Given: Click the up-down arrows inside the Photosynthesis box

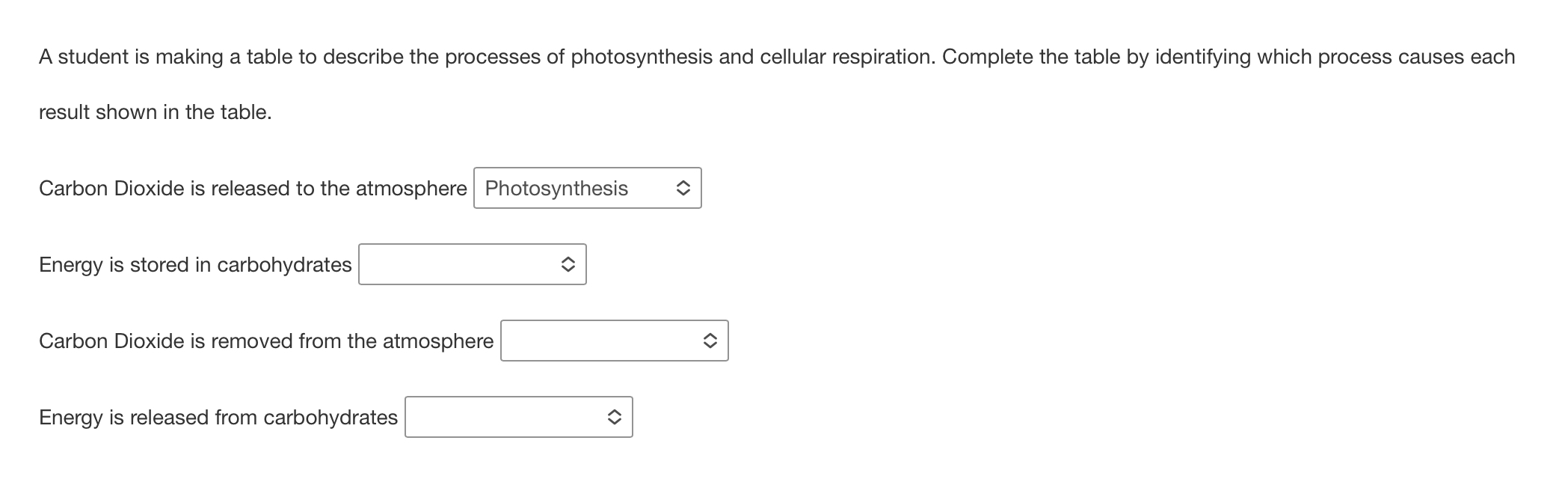Looking at the screenshot, I should 683,188.
